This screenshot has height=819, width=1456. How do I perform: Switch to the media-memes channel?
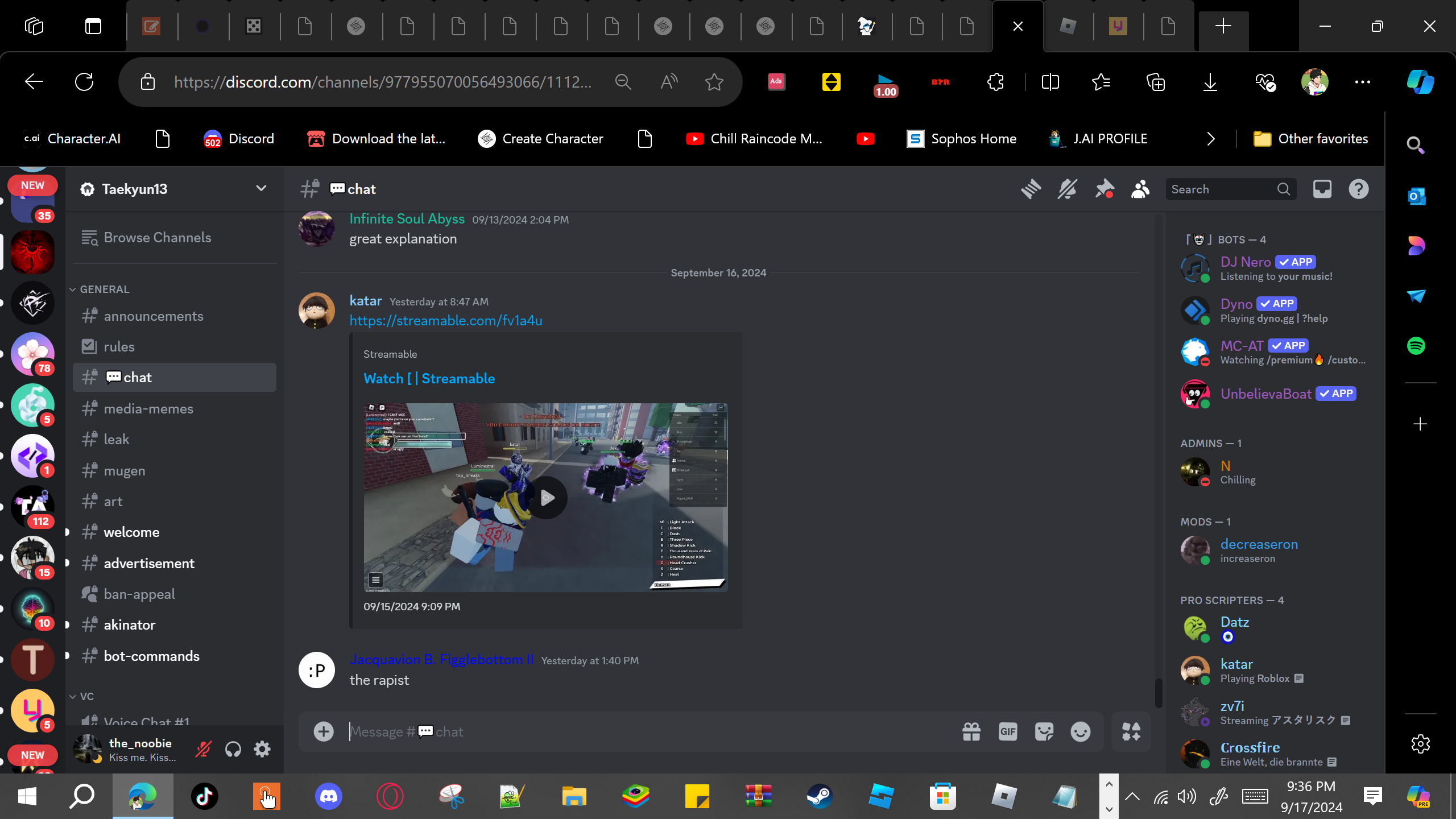tap(148, 408)
